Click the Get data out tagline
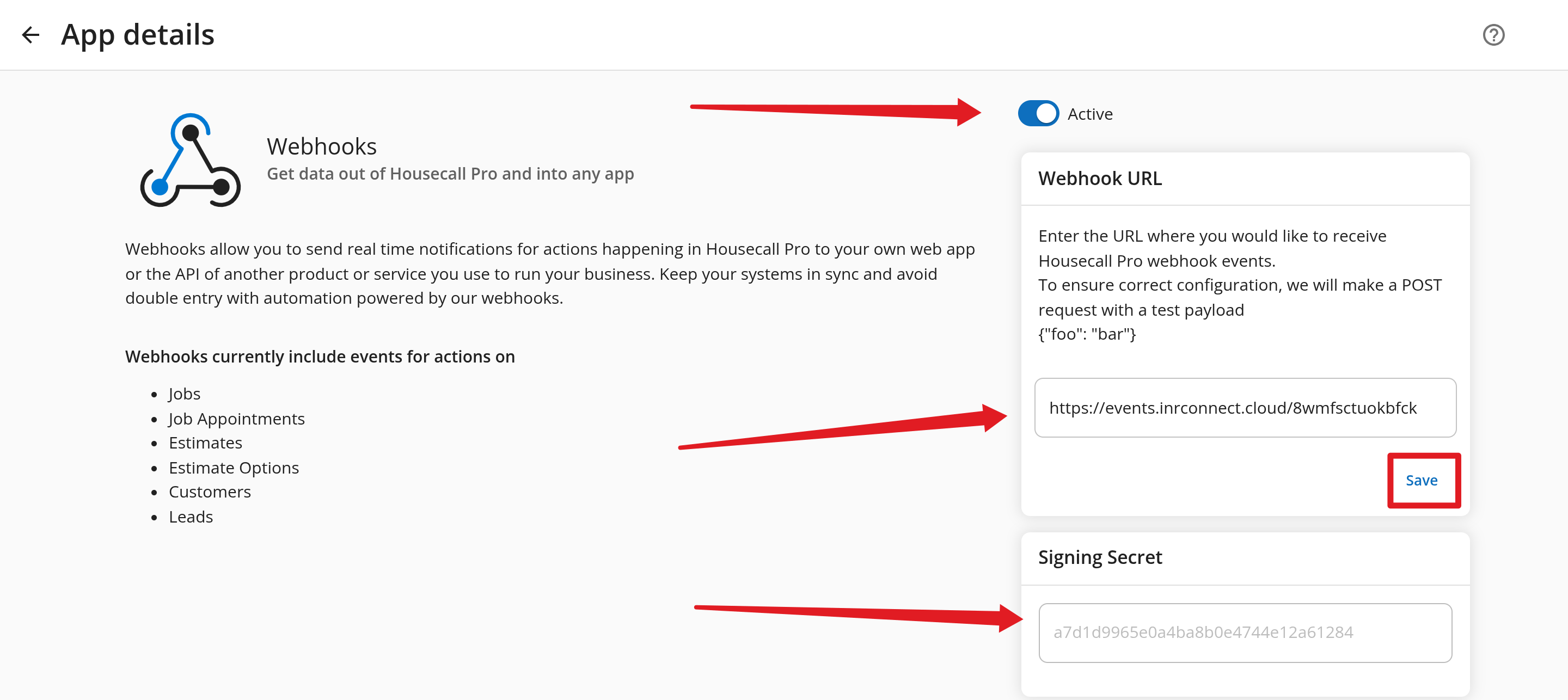The height and width of the screenshot is (700, 1568). point(450,174)
